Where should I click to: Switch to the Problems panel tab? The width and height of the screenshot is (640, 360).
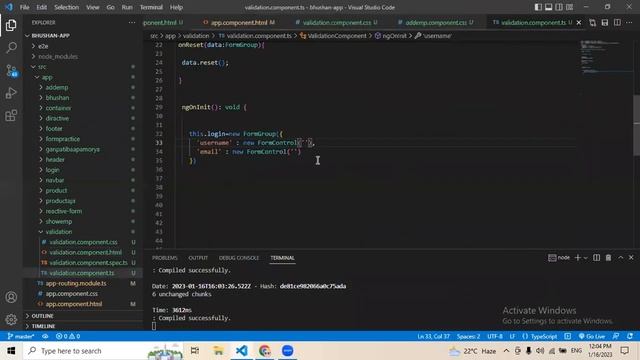pyautogui.click(x=164, y=258)
